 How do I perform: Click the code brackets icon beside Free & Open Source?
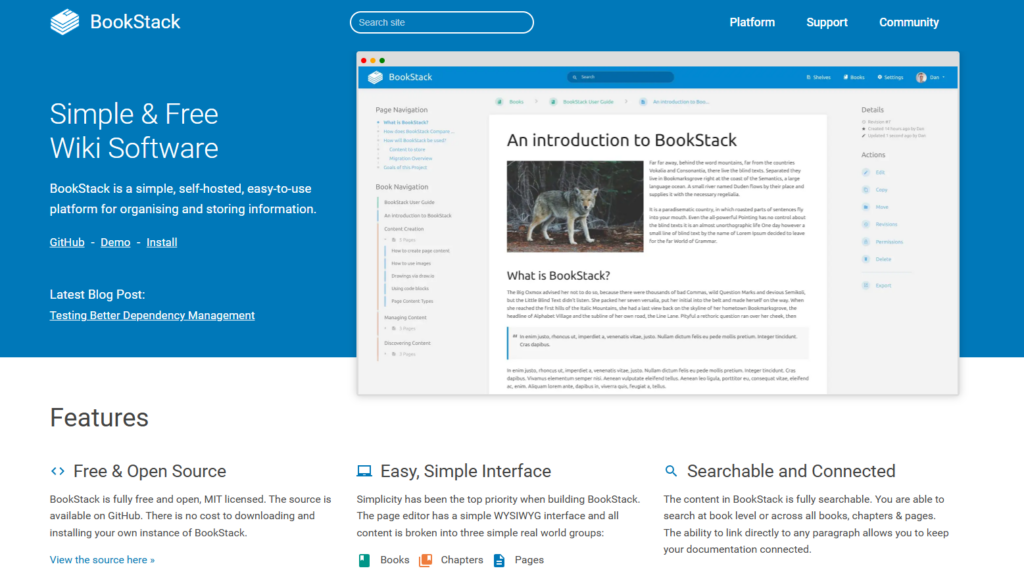click(x=58, y=471)
